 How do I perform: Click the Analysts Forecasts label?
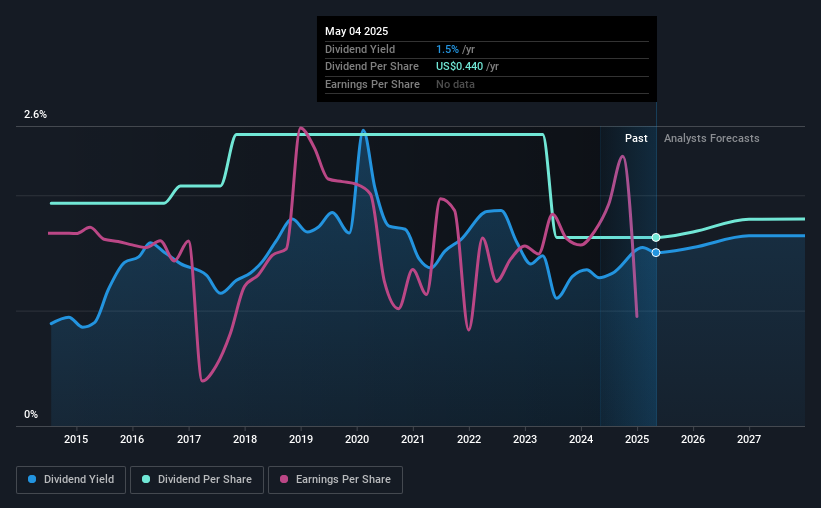(712, 138)
